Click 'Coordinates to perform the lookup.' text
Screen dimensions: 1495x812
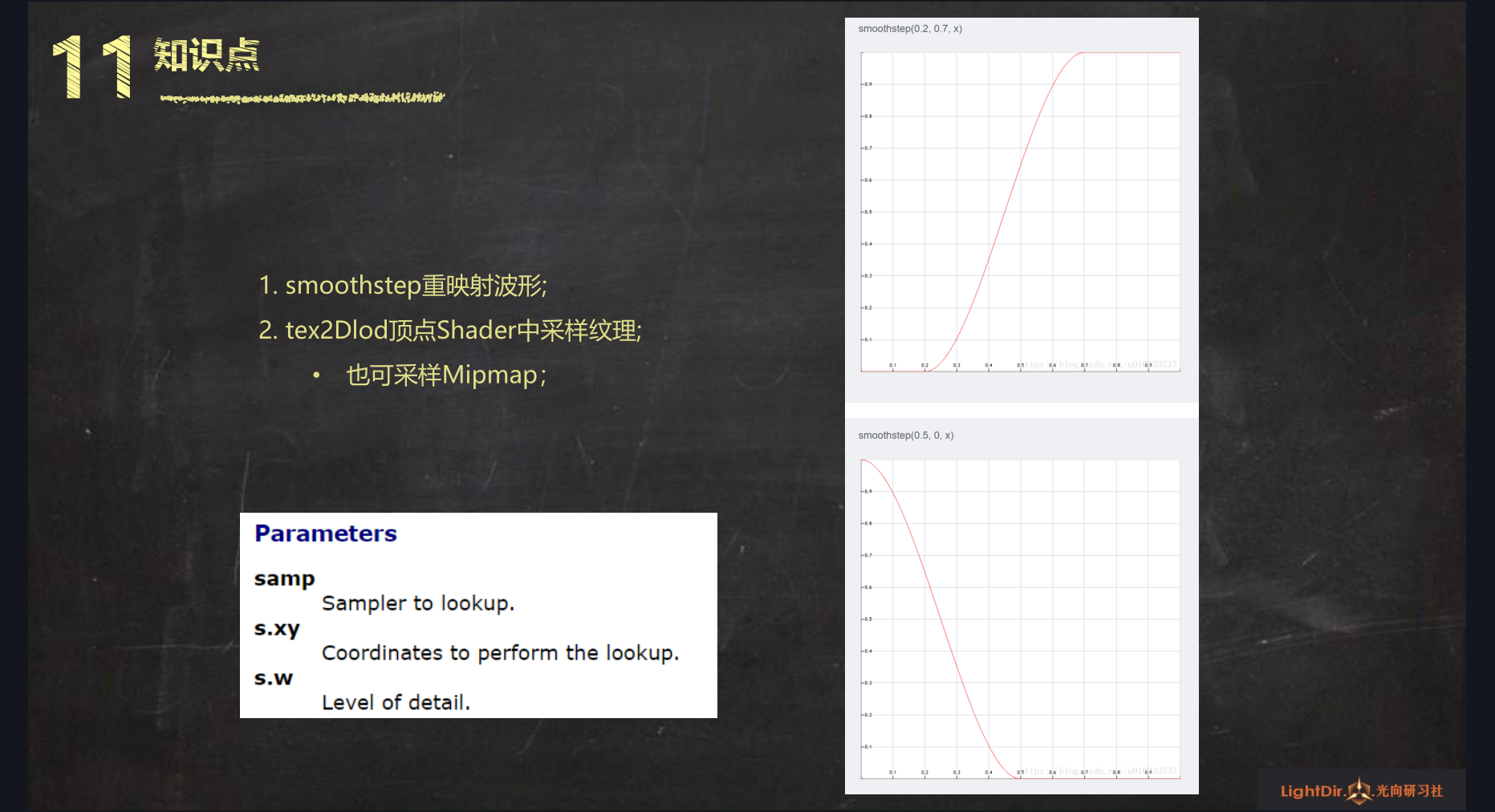[501, 653]
